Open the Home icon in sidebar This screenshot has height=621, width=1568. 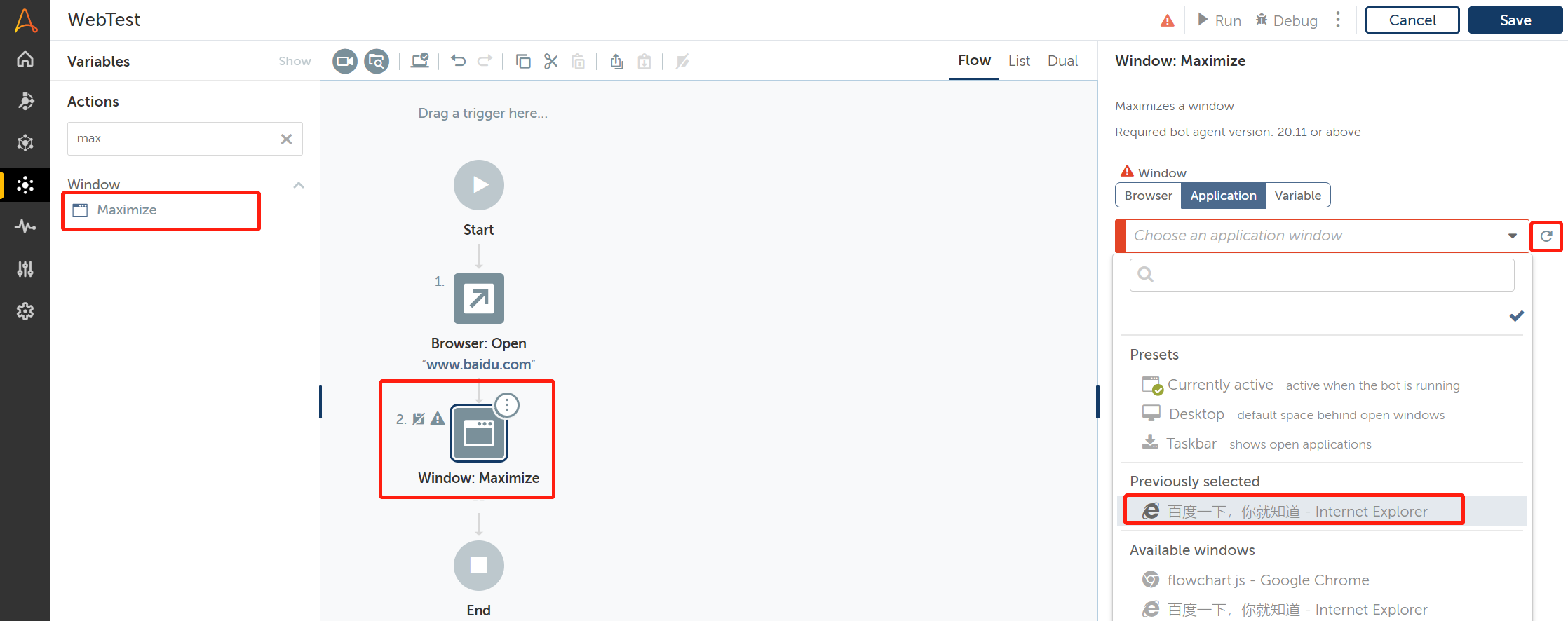pos(25,59)
